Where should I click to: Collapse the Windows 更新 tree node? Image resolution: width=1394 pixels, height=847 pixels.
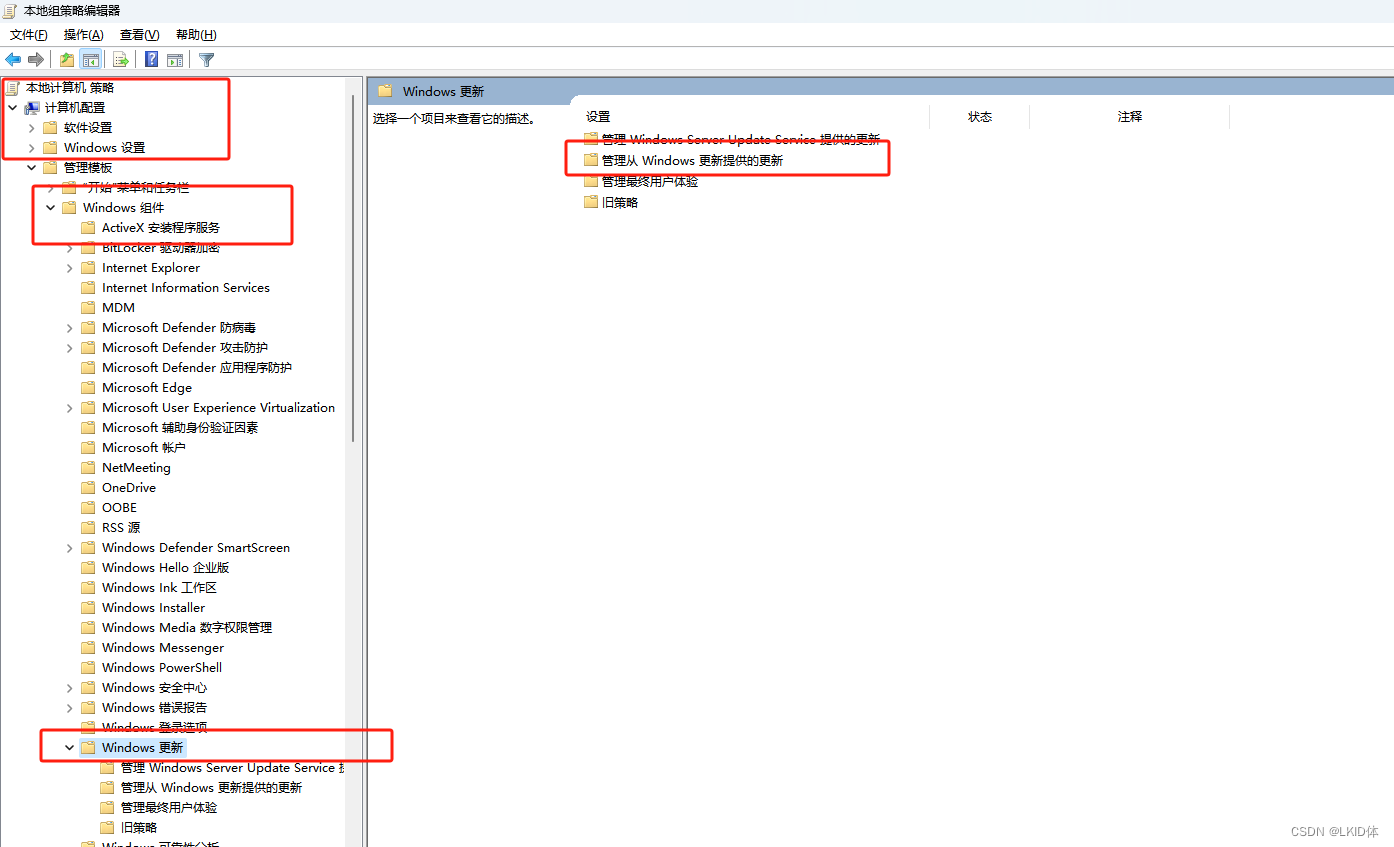tap(69, 748)
